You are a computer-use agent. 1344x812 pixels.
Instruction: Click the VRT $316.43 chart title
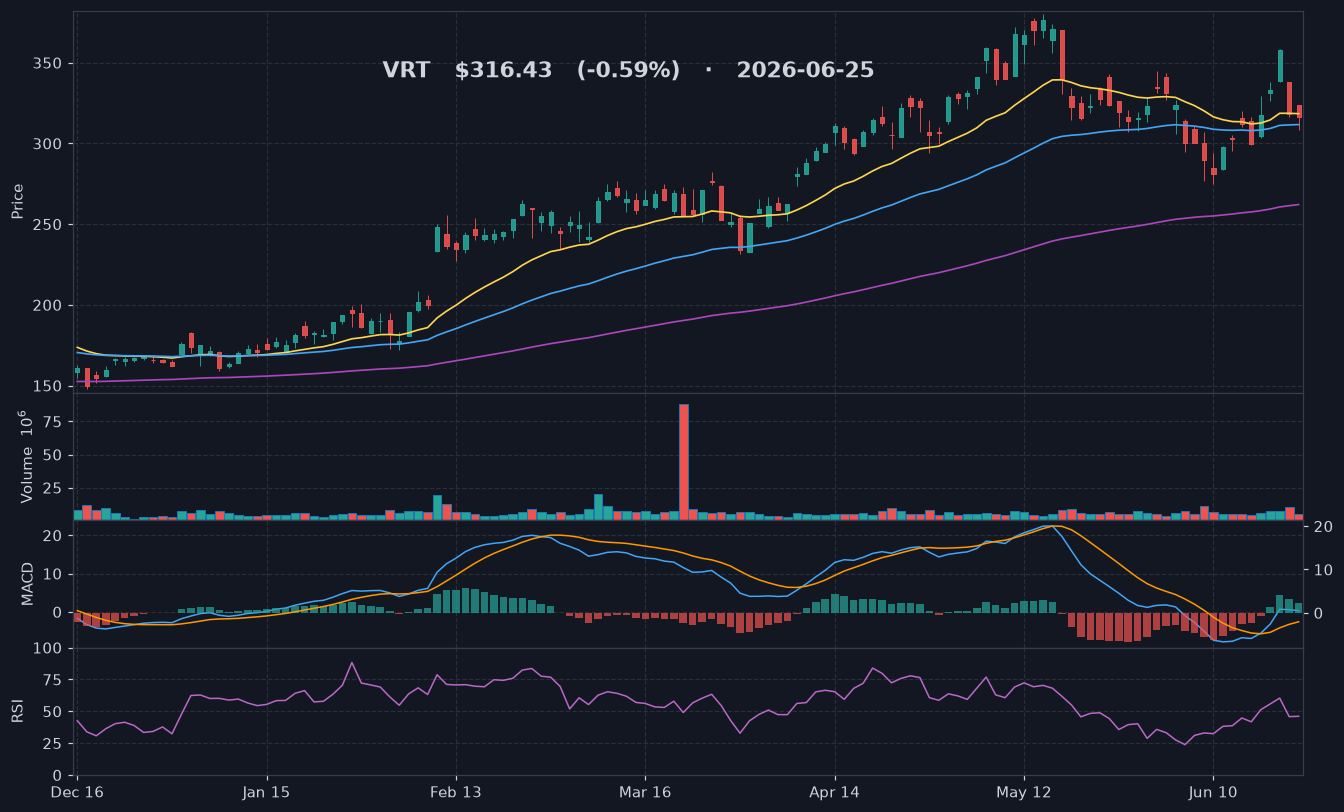pos(628,71)
